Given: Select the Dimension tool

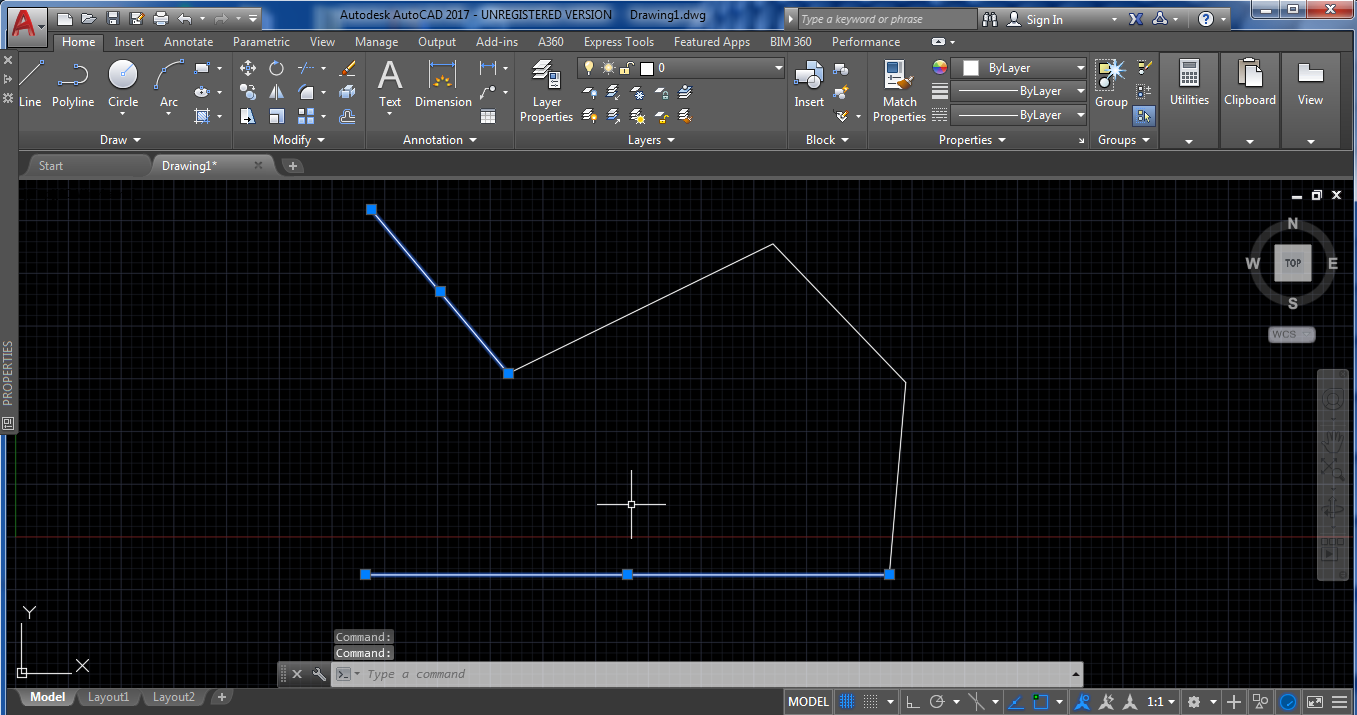Looking at the screenshot, I should [x=443, y=83].
